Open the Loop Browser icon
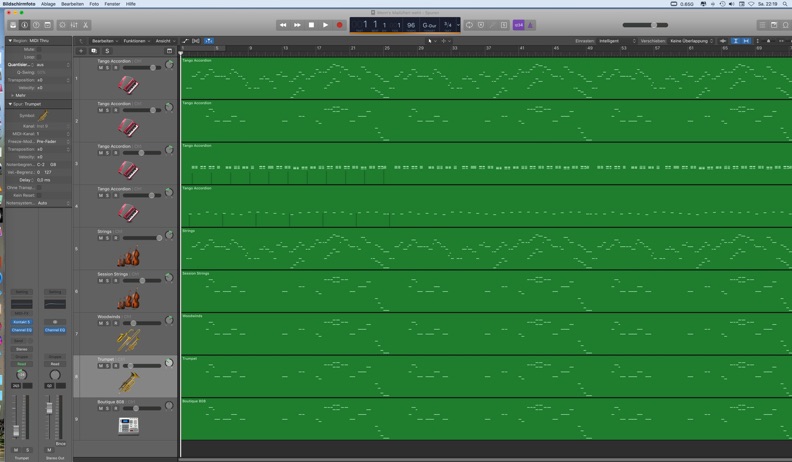 (785, 25)
